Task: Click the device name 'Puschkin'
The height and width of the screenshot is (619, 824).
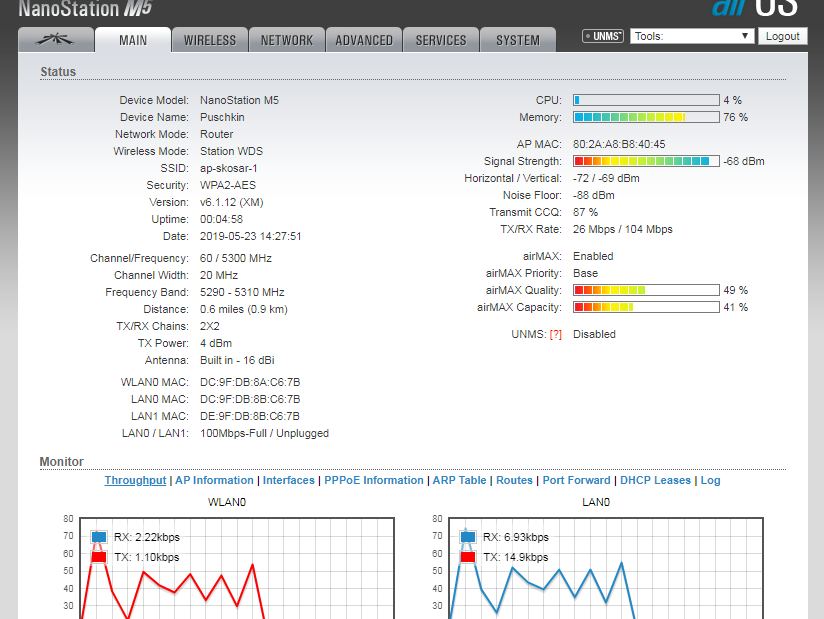Action: (x=222, y=117)
